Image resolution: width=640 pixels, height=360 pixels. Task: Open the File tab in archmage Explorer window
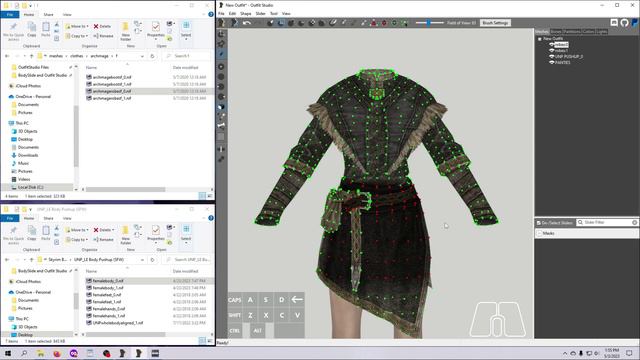click(x=10, y=14)
